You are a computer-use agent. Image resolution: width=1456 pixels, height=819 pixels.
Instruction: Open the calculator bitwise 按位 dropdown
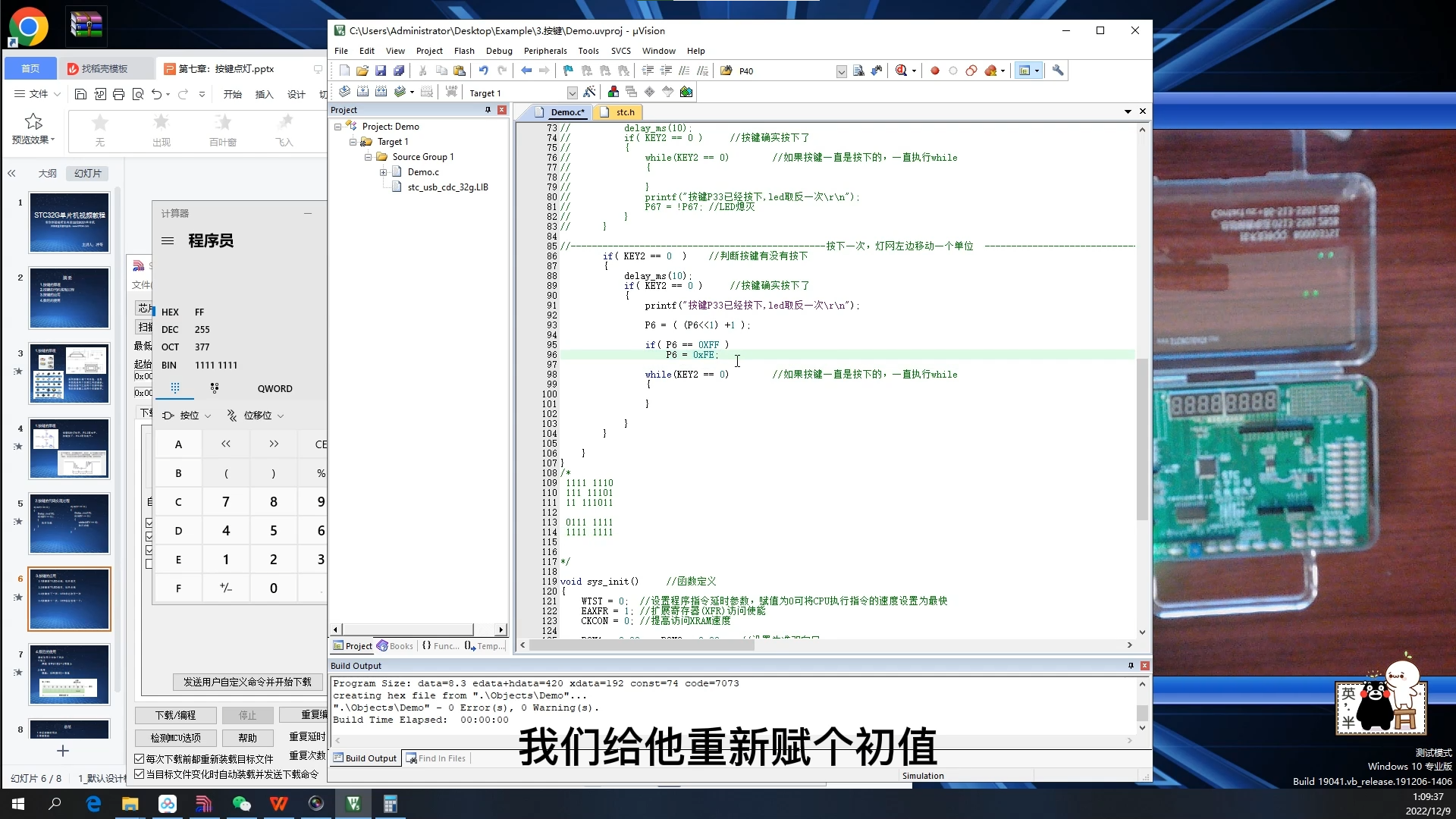(x=187, y=416)
